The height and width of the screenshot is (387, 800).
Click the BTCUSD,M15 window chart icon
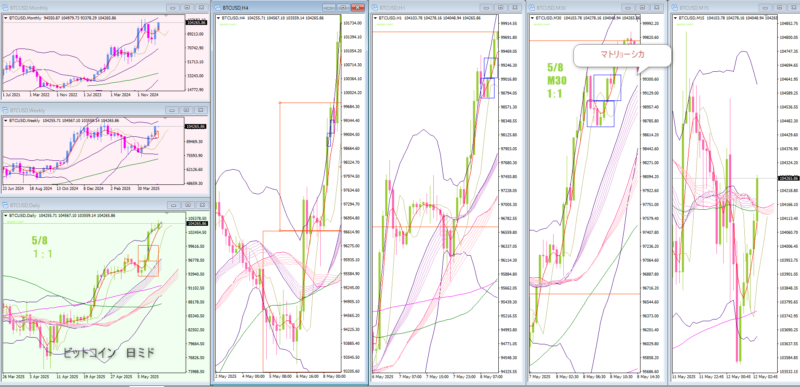click(x=675, y=7)
